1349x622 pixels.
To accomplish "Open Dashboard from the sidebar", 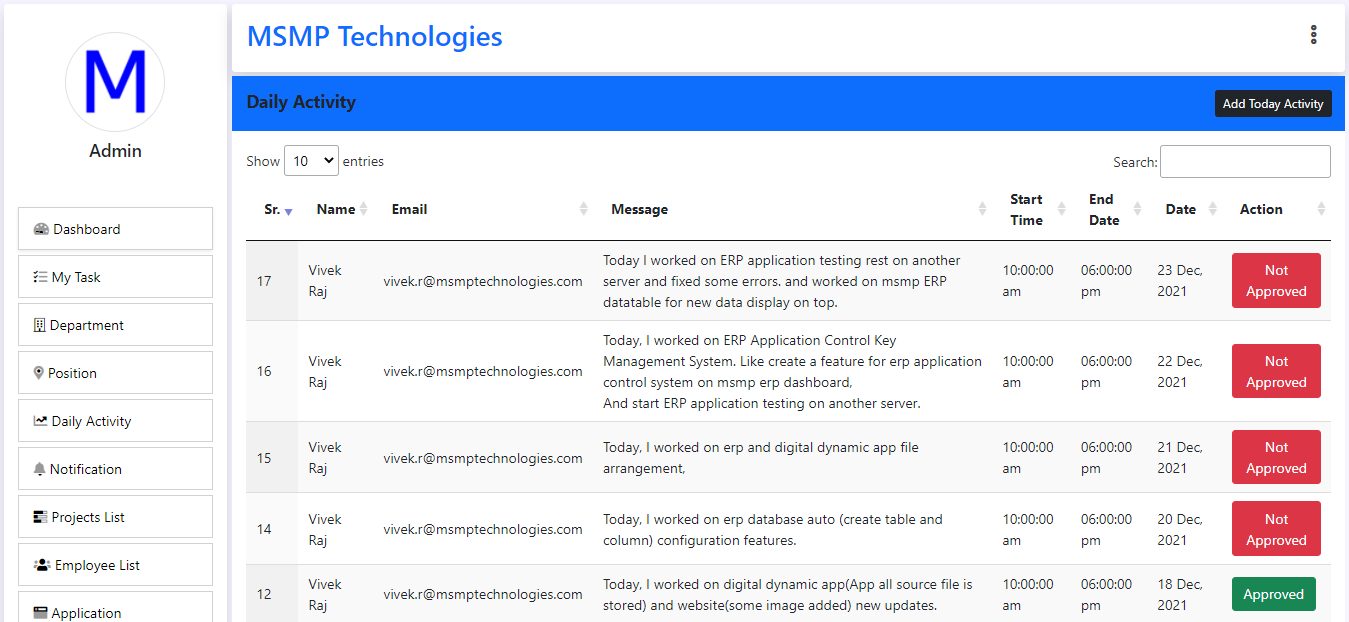I will click(115, 229).
